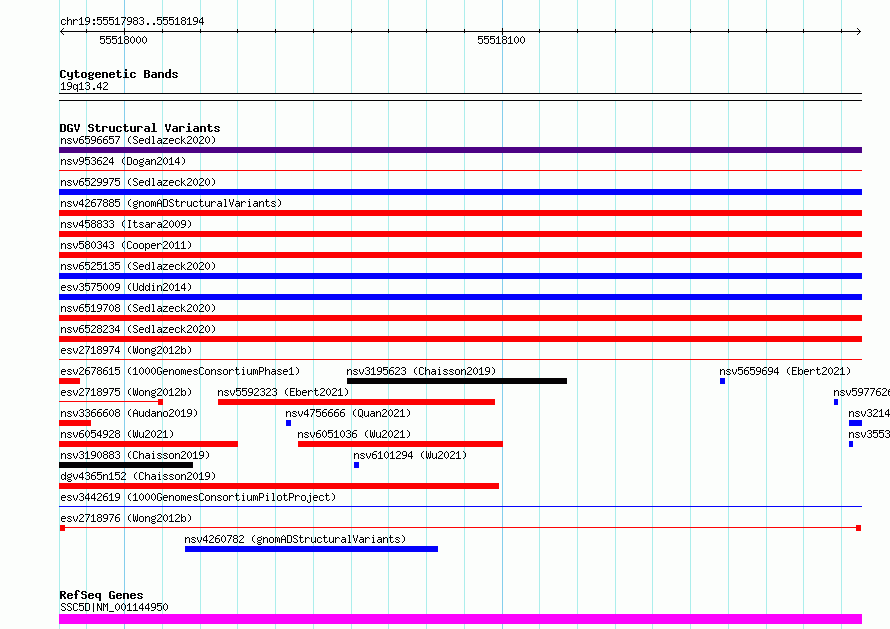Select red bar under nsv6051036
Image resolution: width=890 pixels, height=629 pixels.
click(400, 444)
